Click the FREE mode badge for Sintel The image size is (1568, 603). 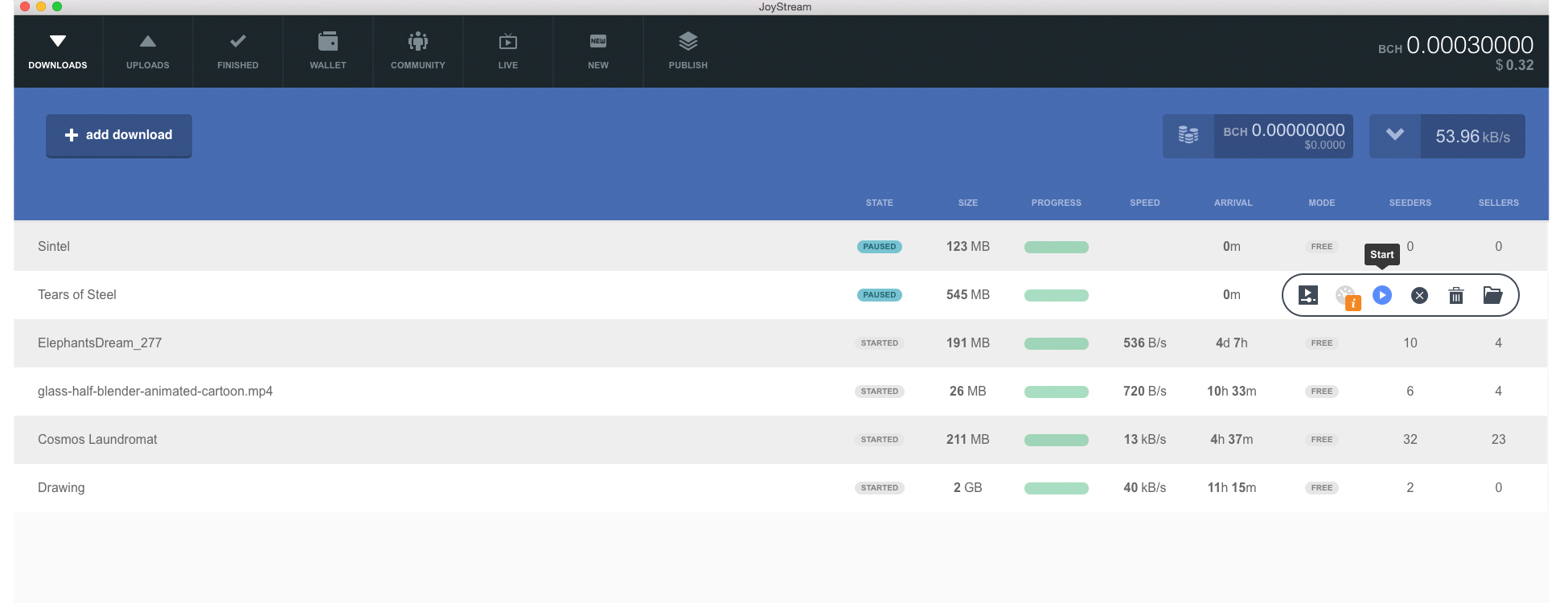(x=1322, y=247)
